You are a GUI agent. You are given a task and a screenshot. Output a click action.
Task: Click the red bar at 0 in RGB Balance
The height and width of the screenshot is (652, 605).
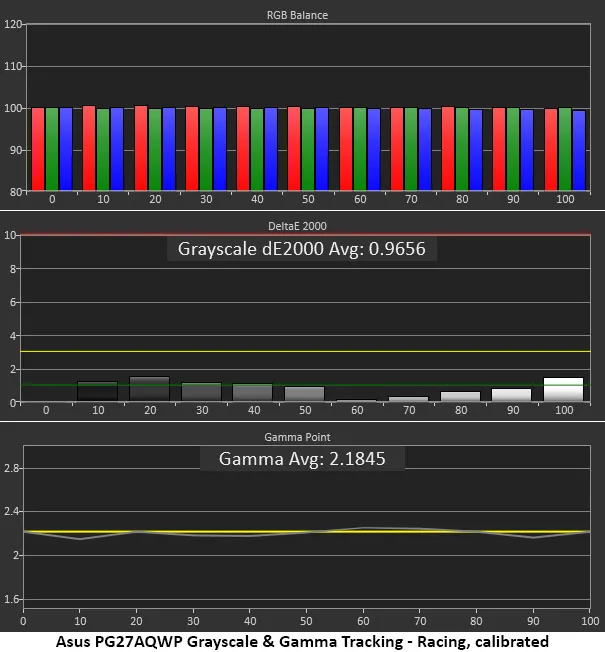(x=38, y=149)
